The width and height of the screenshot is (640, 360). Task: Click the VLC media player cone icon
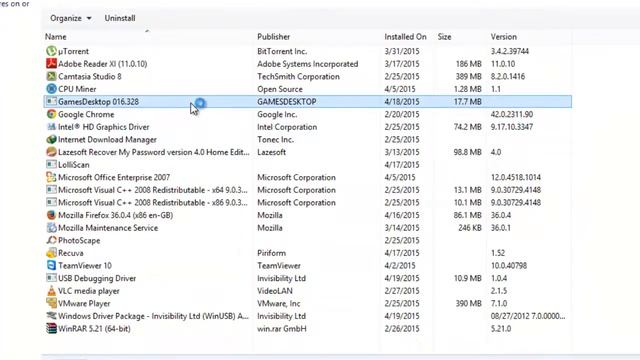[x=51, y=291]
